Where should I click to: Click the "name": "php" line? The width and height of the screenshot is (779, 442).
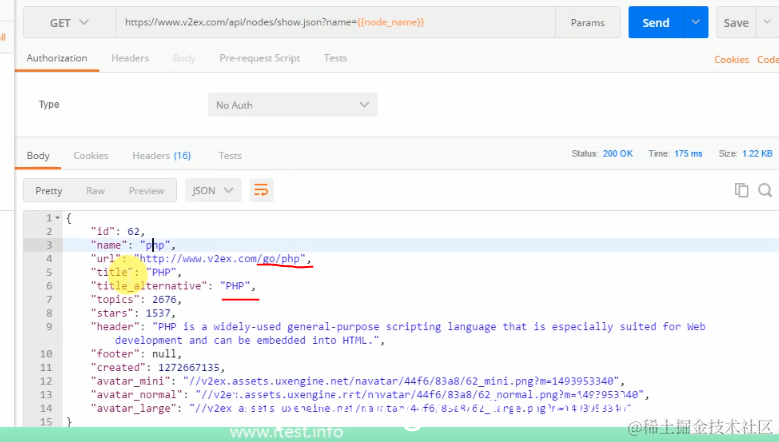tap(133, 245)
